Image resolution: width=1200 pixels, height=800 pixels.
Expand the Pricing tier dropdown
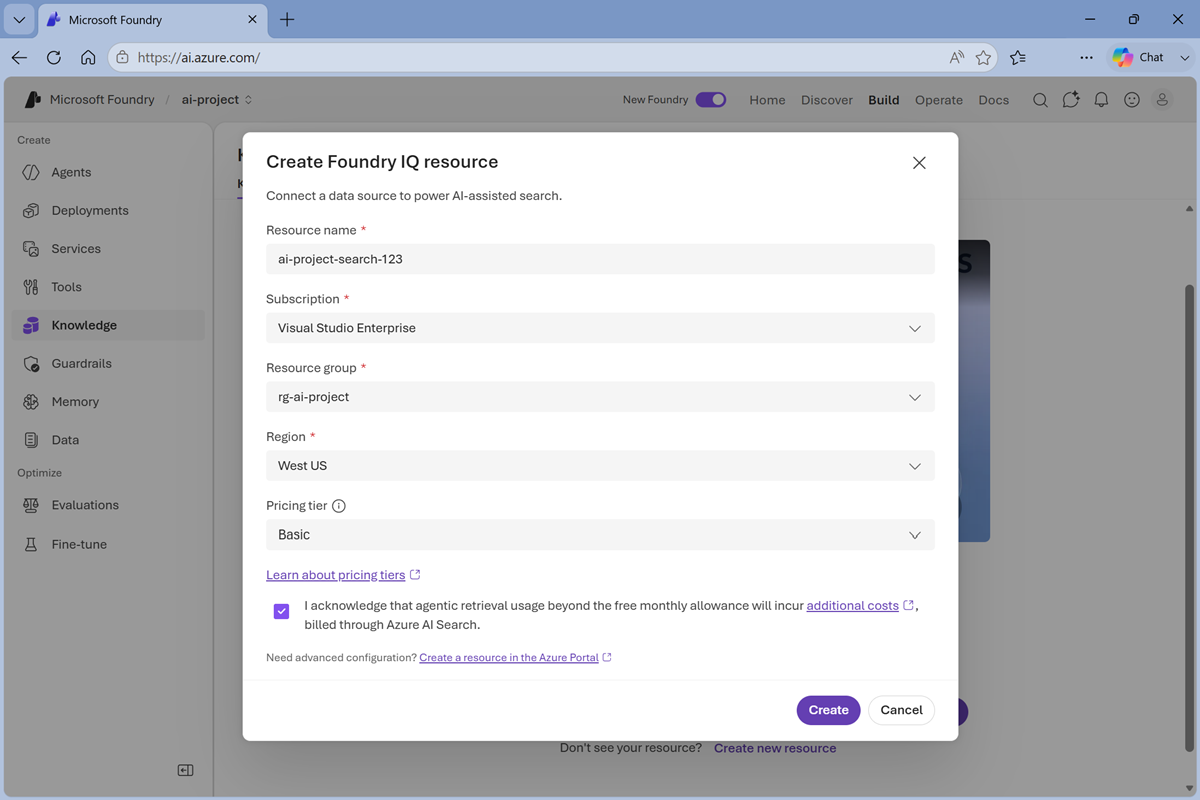(x=600, y=535)
